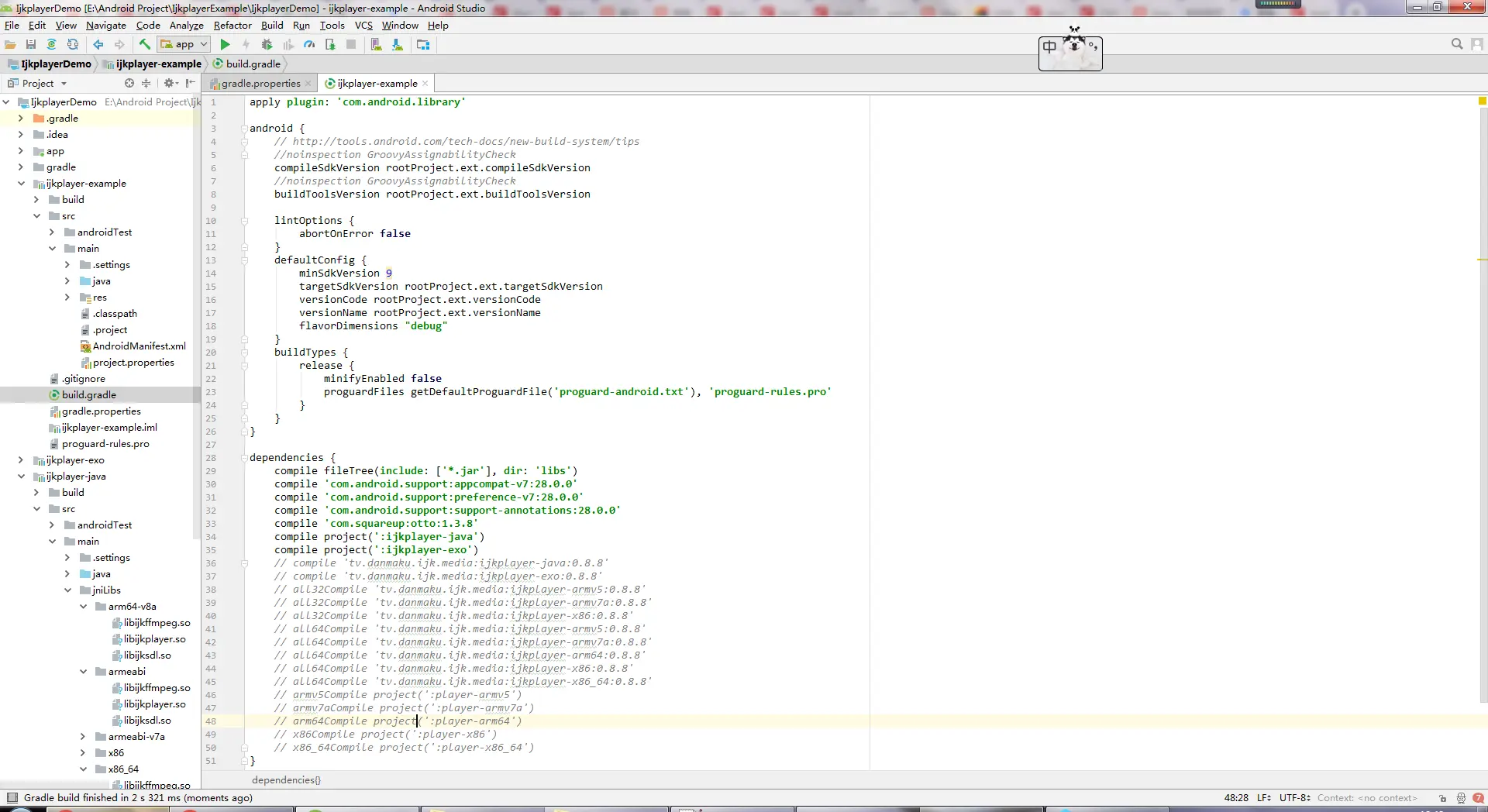This screenshot has width=1488, height=812.
Task: Expand the armeabi-v7a folder
Action: click(83, 737)
